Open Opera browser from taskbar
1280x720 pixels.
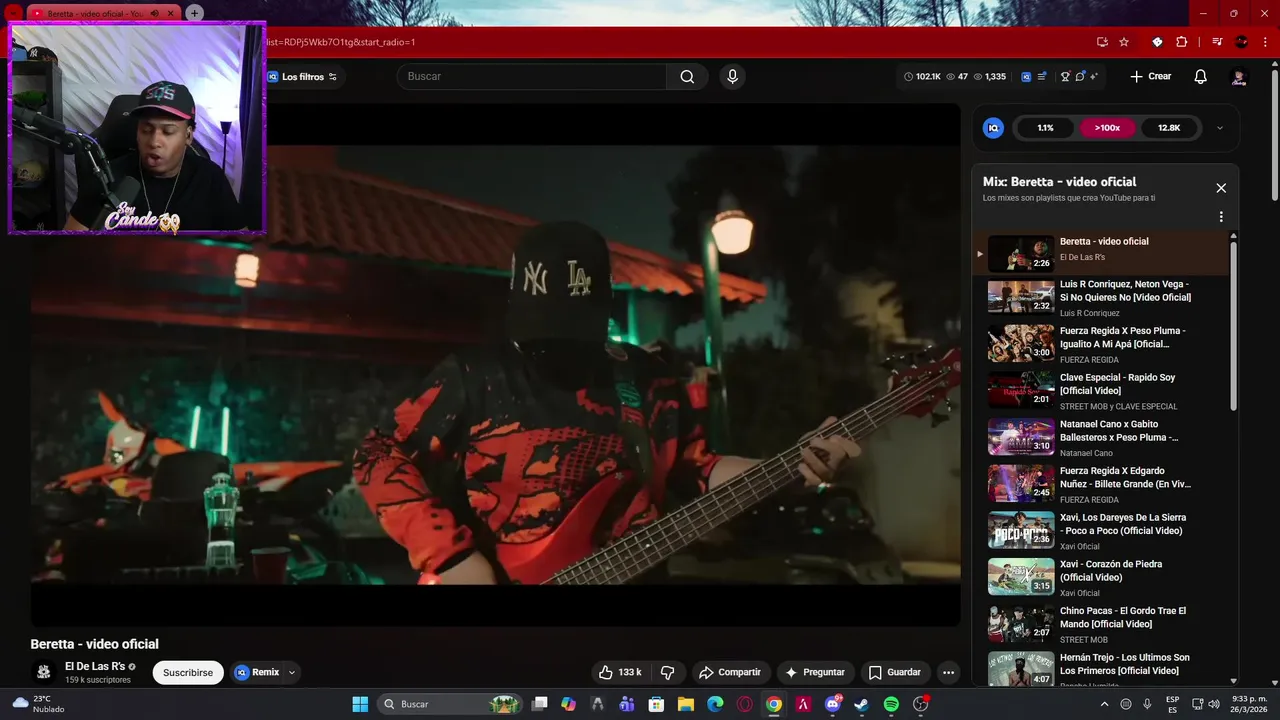[x=744, y=704]
